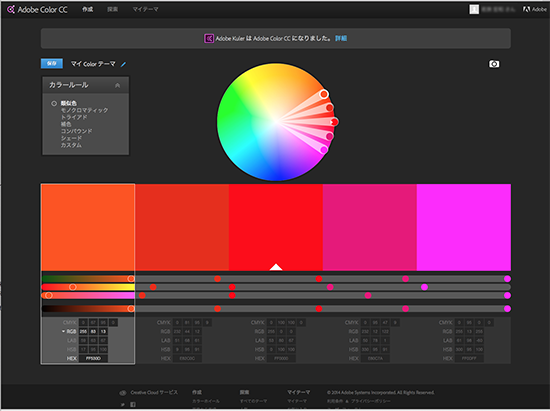550x411 pixels.
Task: Select the orange-red second color swatch
Action: pyautogui.click(x=182, y=227)
